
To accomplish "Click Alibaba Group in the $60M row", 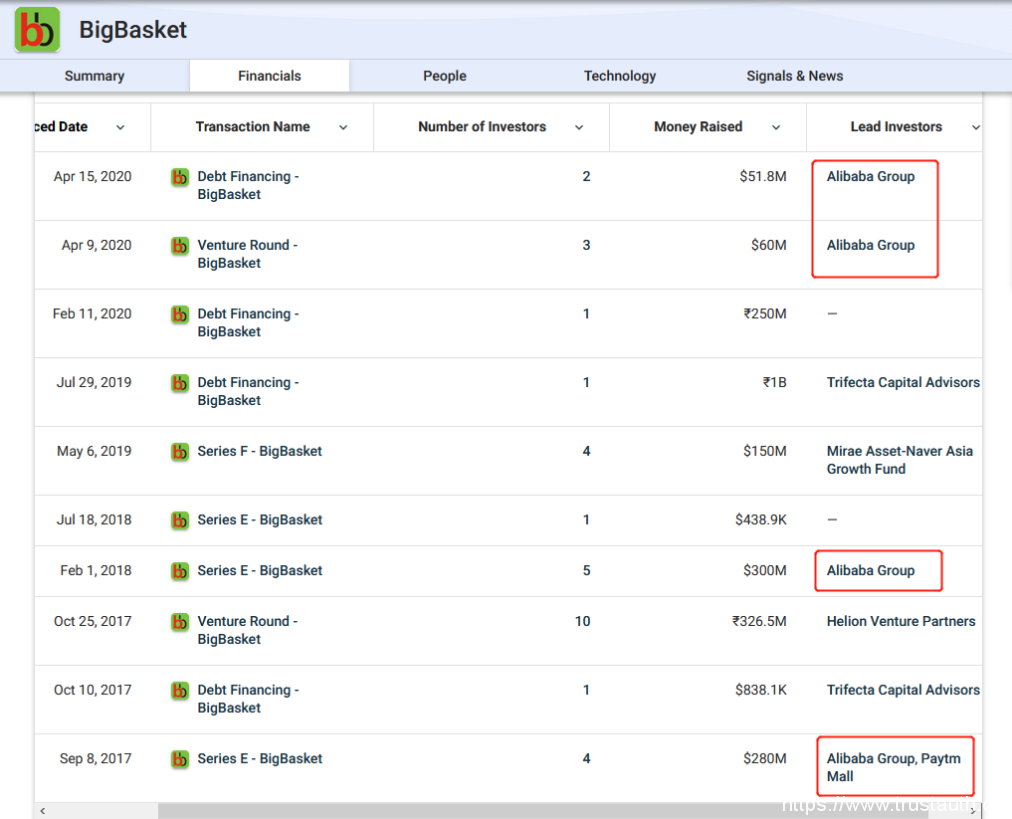I will (x=871, y=245).
